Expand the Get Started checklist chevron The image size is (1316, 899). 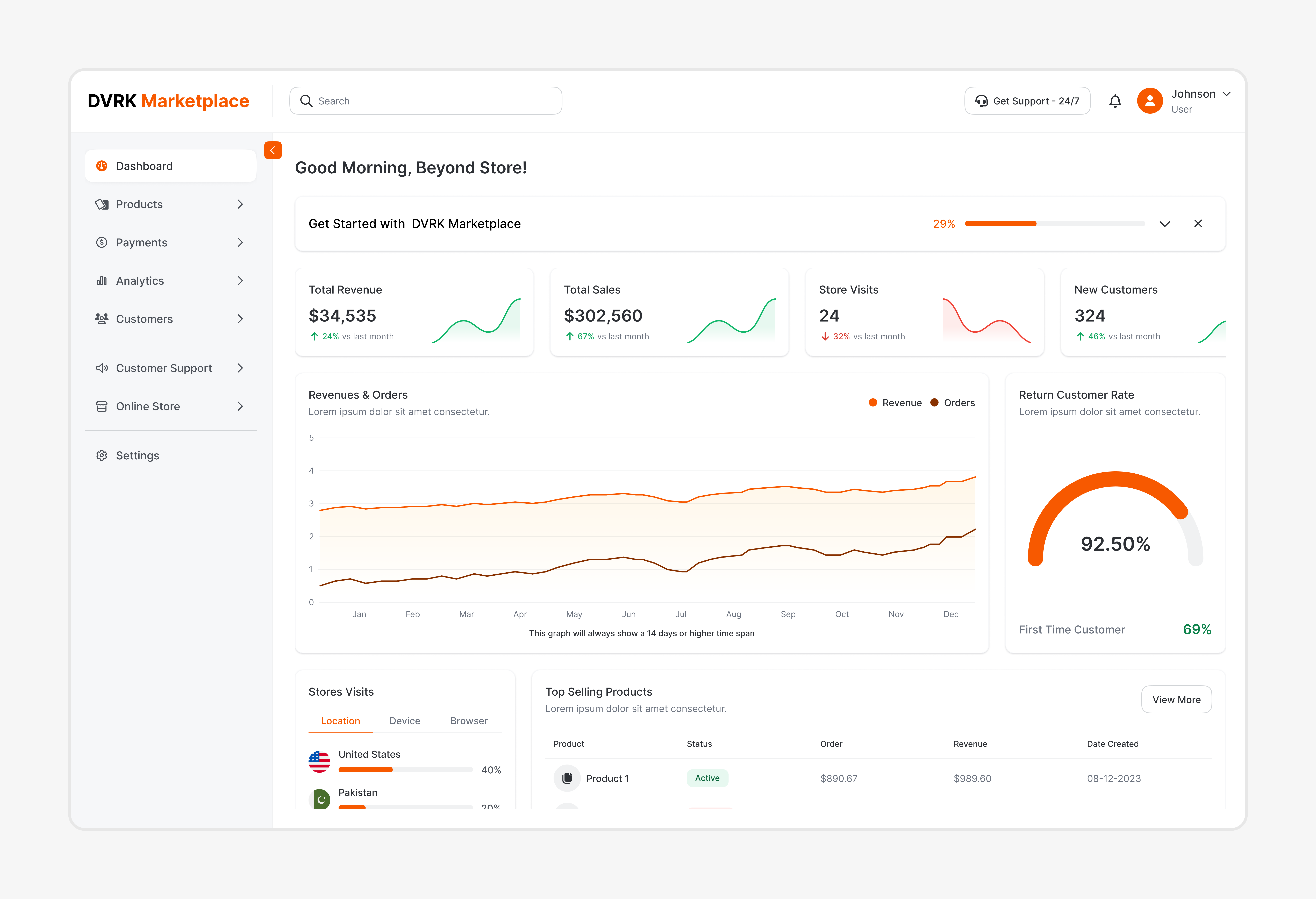(1165, 224)
